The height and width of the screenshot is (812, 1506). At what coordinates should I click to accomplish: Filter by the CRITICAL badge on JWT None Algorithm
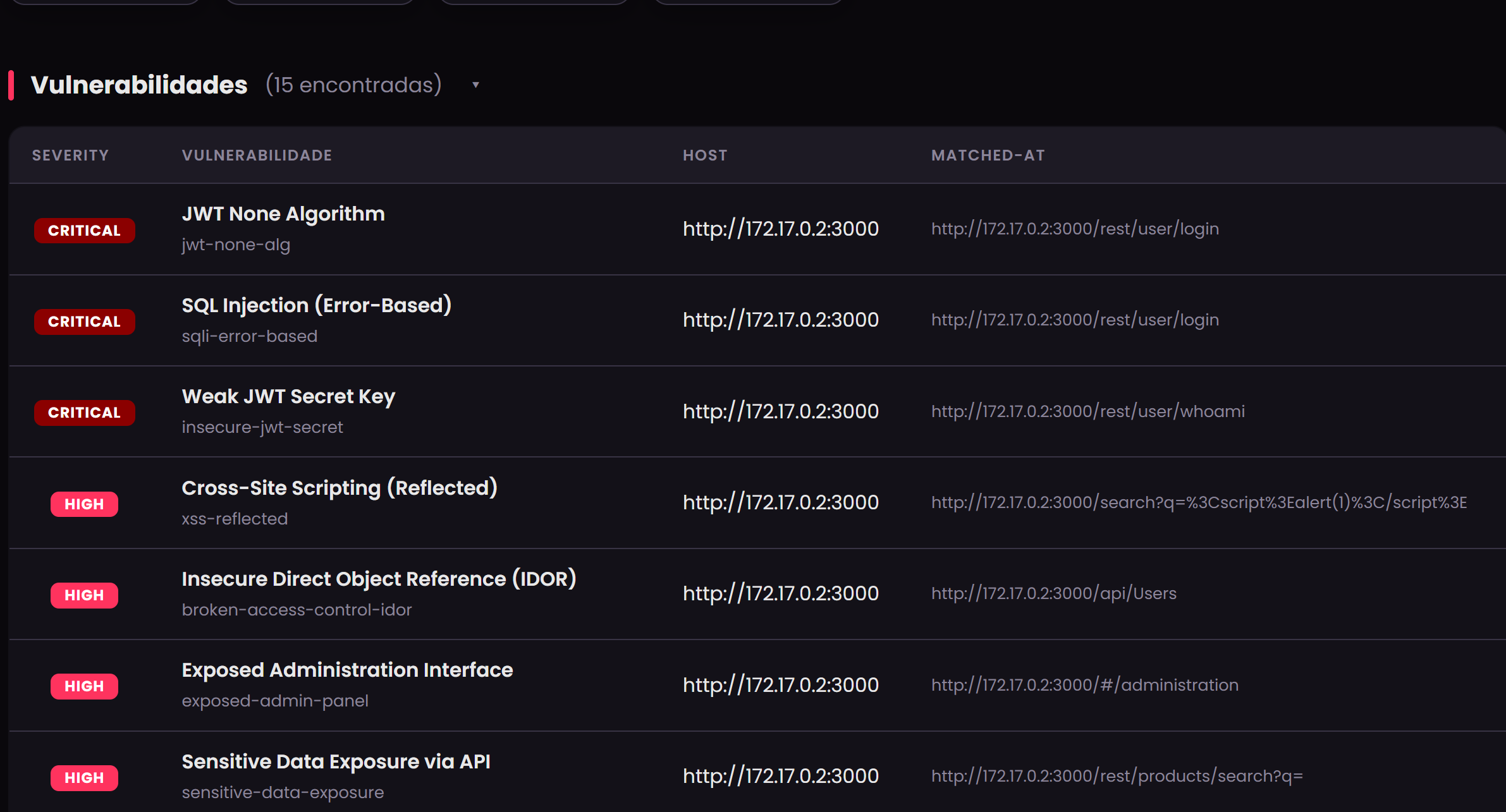tap(84, 230)
